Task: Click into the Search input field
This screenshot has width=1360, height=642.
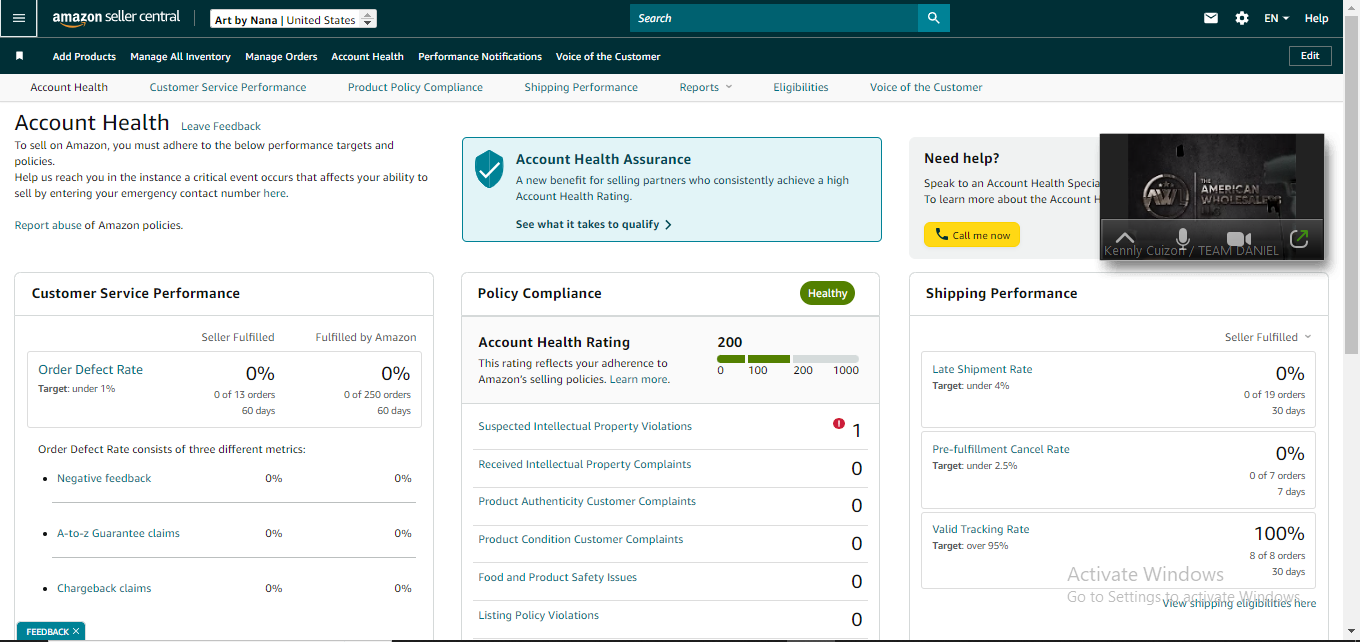Action: [x=774, y=18]
